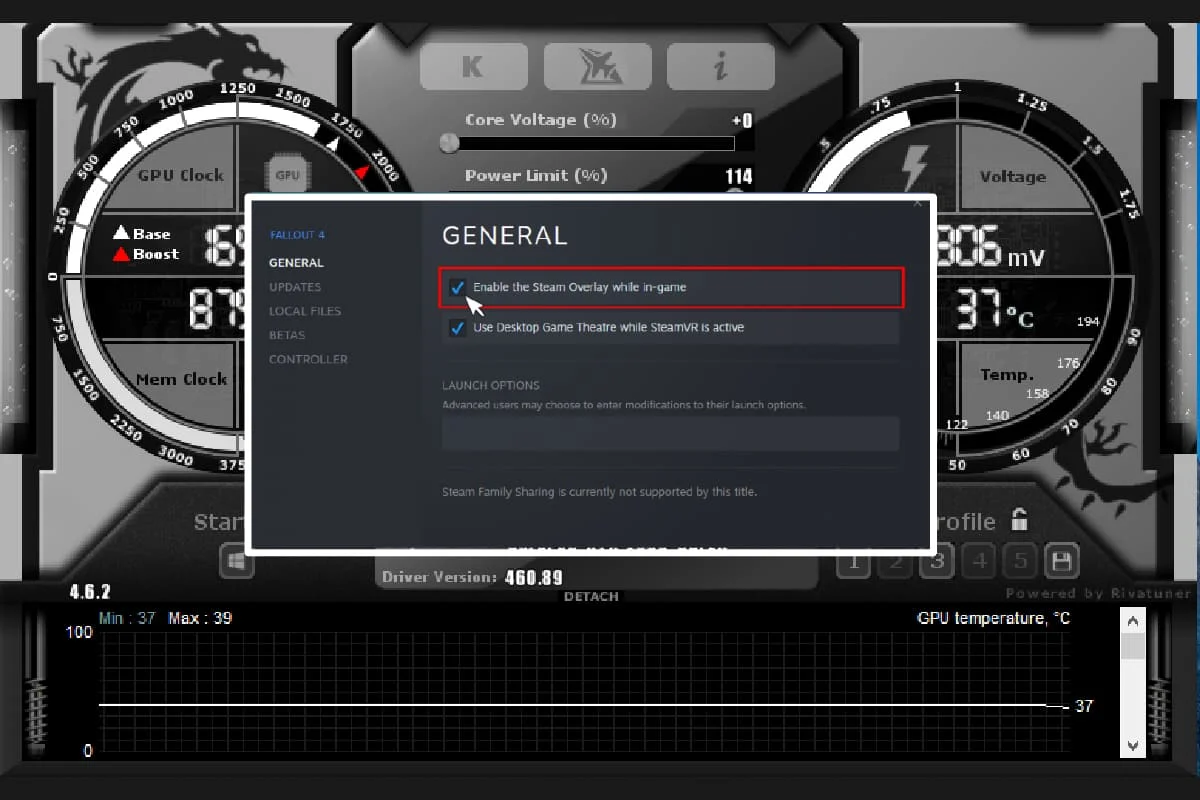This screenshot has width=1200, height=800.
Task: Switch to the LOCAL FILES tab
Action: [305, 311]
